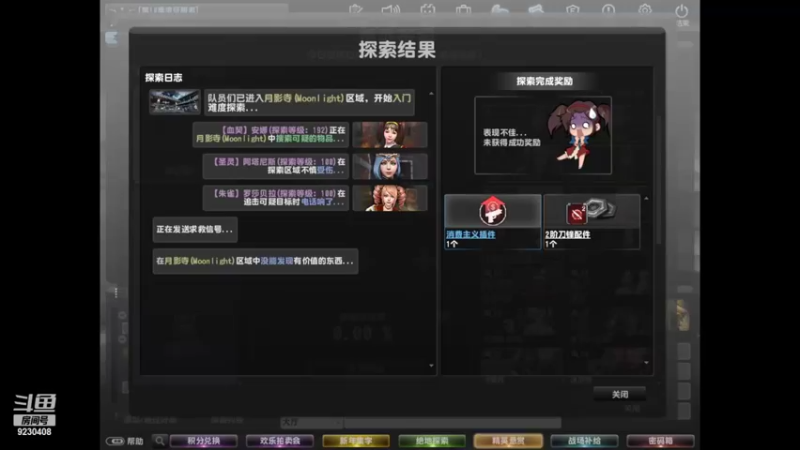Click the chat input field beside 大厅
Screen dimensions: 800x450
[453, 422]
